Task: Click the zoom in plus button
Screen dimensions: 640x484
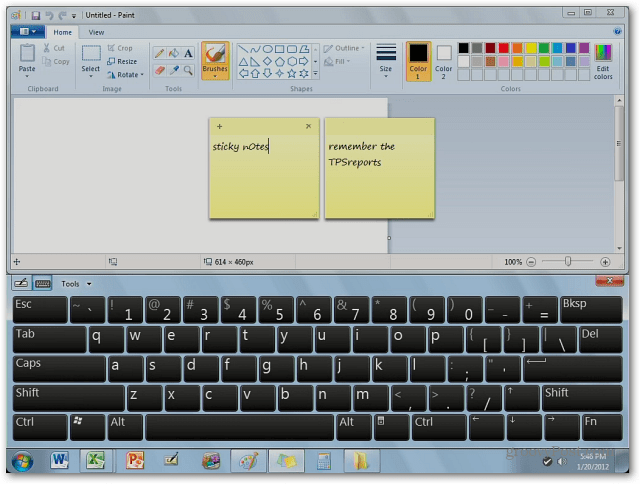Action: point(605,262)
